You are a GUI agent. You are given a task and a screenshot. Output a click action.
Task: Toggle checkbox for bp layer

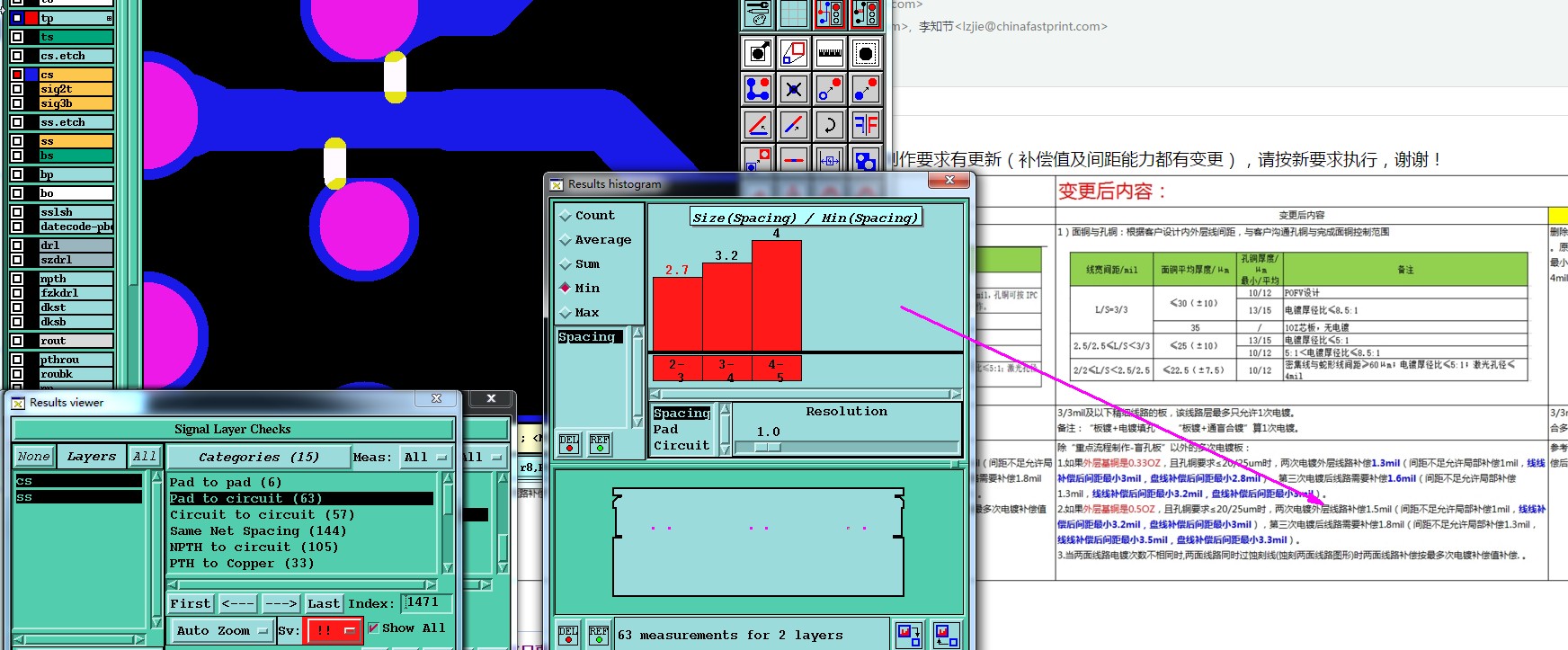click(x=17, y=174)
